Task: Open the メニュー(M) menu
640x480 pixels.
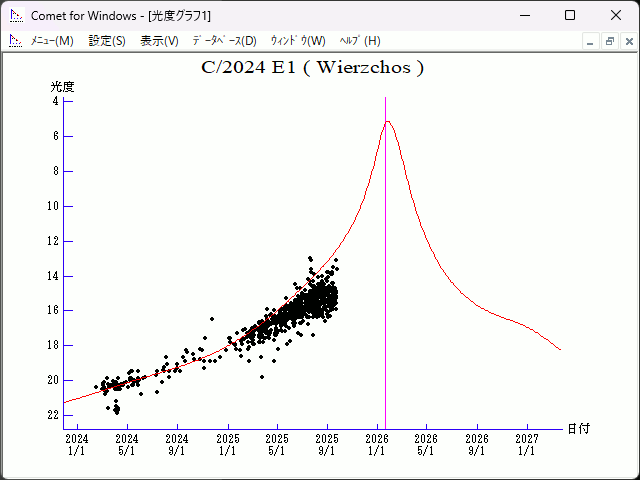Action: click(52, 41)
